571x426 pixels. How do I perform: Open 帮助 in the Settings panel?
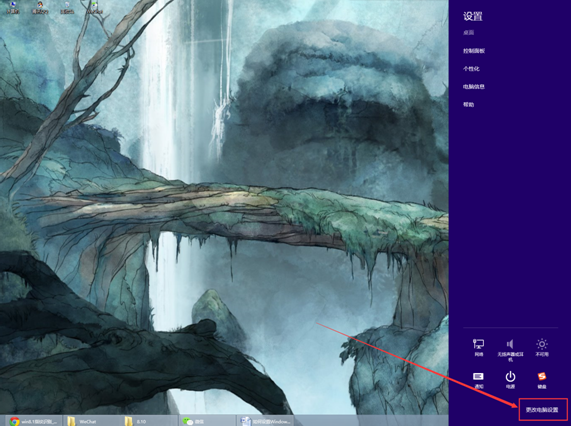click(x=468, y=104)
